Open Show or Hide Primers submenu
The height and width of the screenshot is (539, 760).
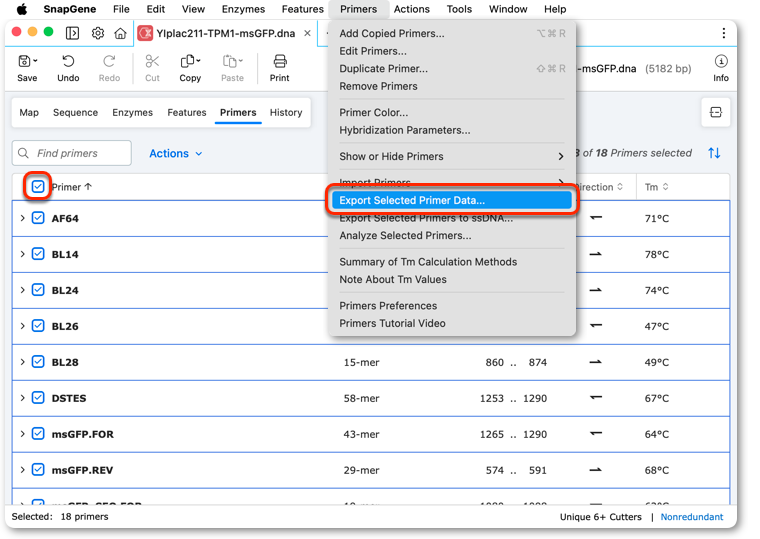tap(452, 157)
